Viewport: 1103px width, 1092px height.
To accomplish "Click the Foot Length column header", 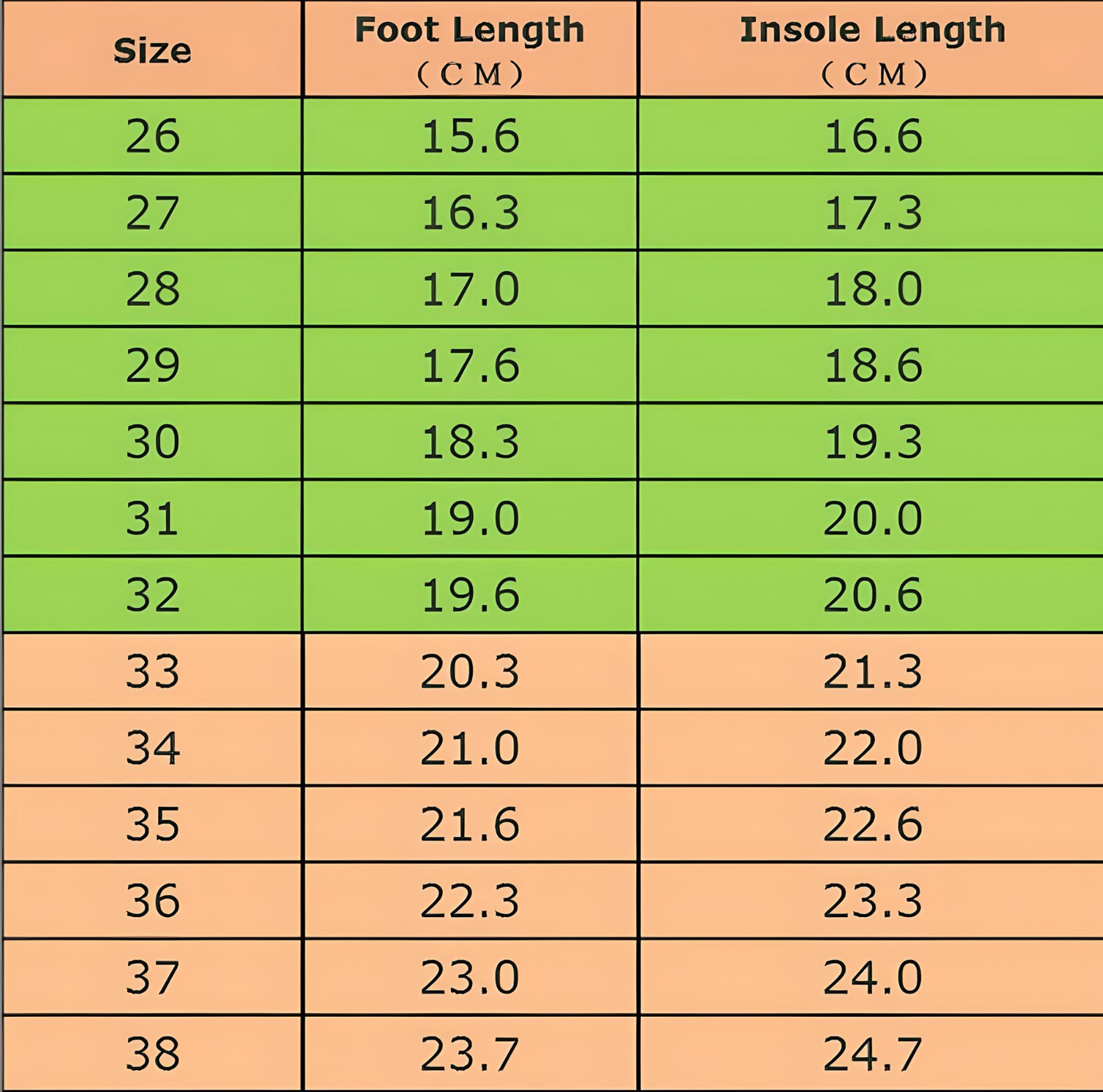I will tap(470, 49).
